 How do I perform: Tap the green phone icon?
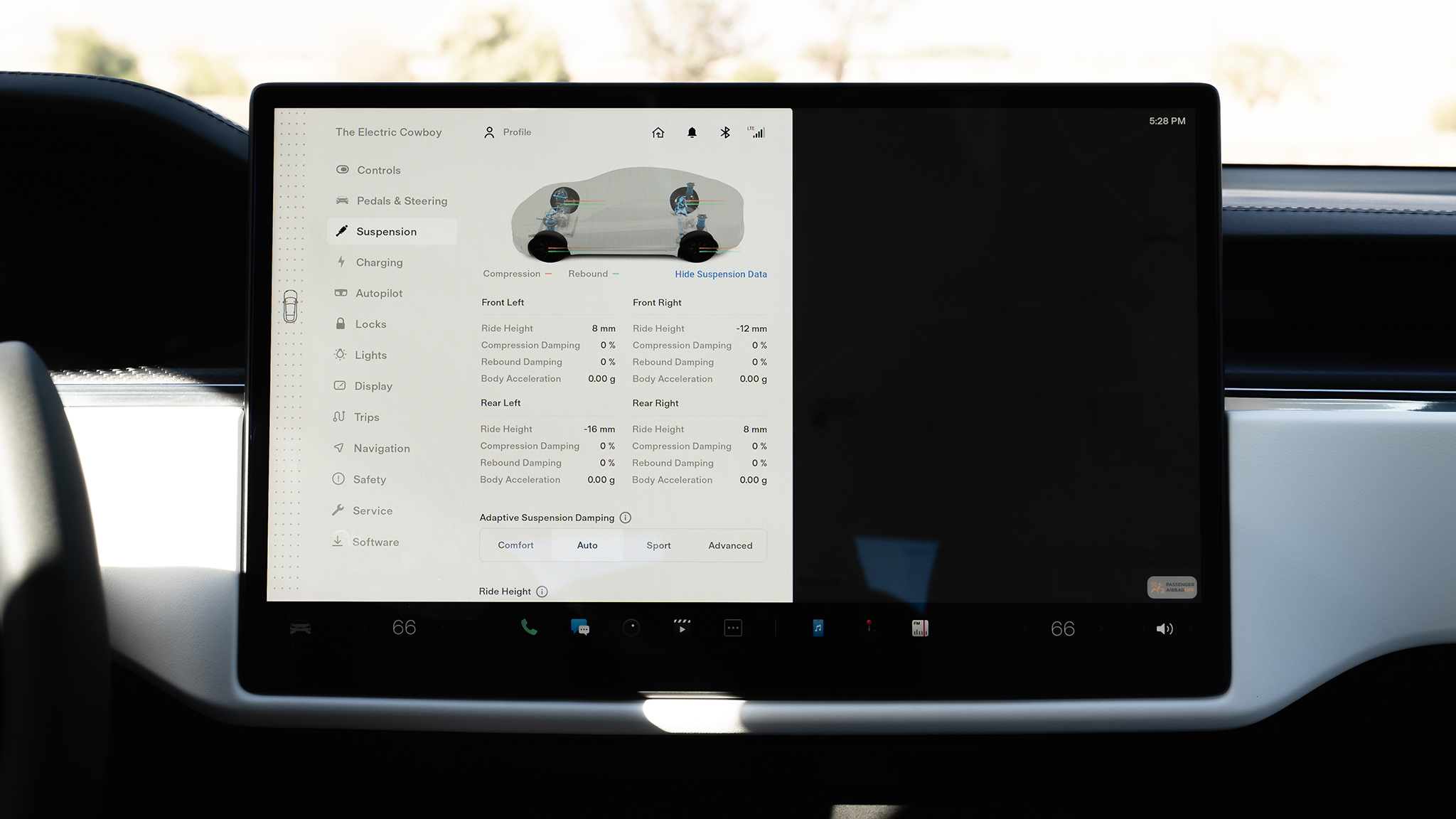point(528,627)
